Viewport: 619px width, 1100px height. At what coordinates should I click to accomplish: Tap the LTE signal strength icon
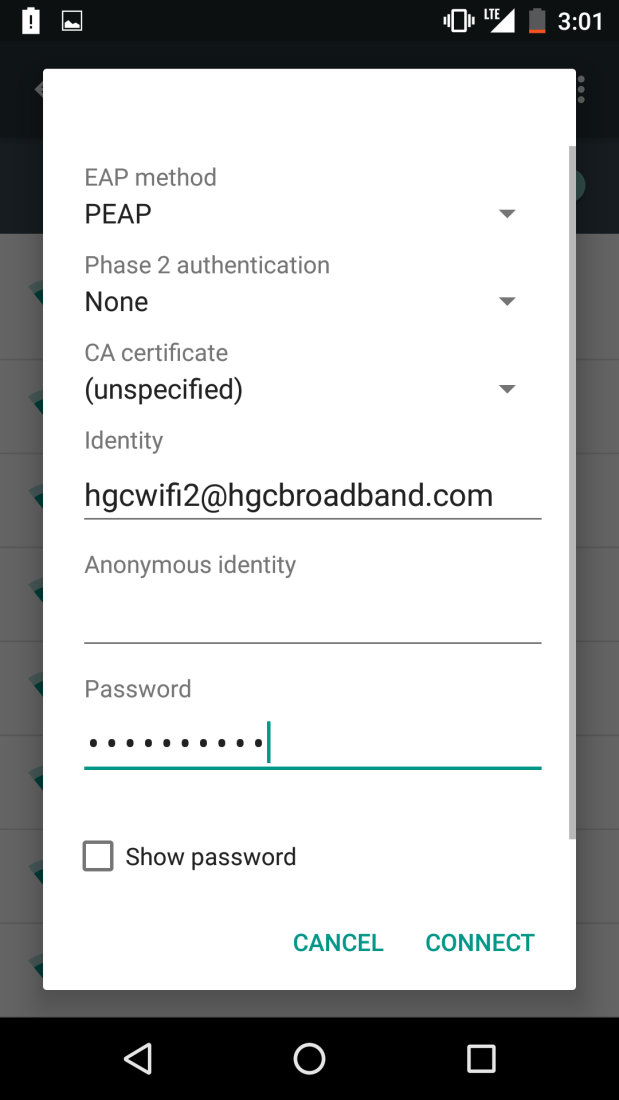point(499,20)
